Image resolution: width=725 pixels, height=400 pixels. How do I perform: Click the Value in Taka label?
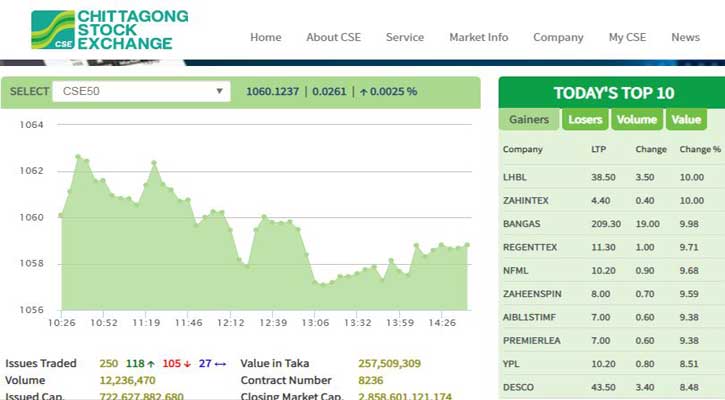point(275,363)
